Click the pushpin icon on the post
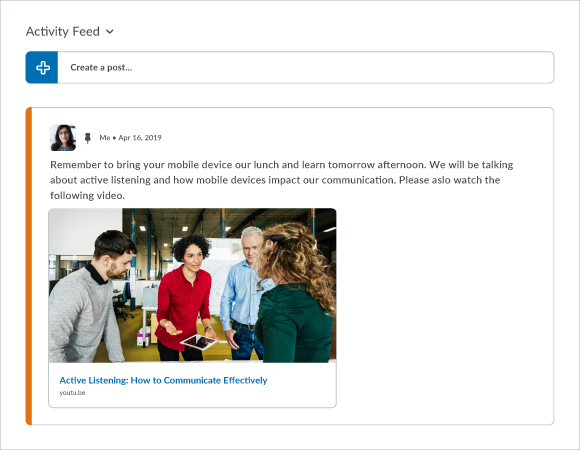Screen dimensions: 580x450 (x=88, y=138)
